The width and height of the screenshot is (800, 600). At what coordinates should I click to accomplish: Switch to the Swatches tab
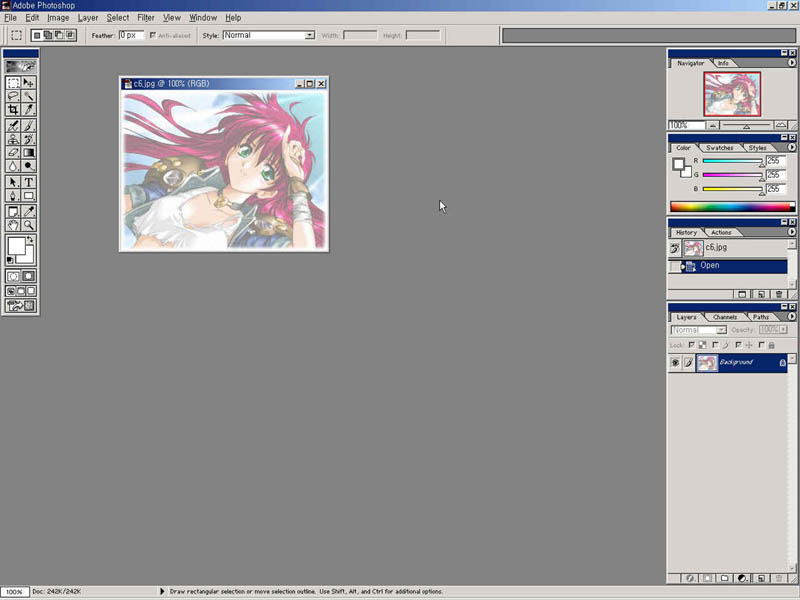click(x=719, y=147)
